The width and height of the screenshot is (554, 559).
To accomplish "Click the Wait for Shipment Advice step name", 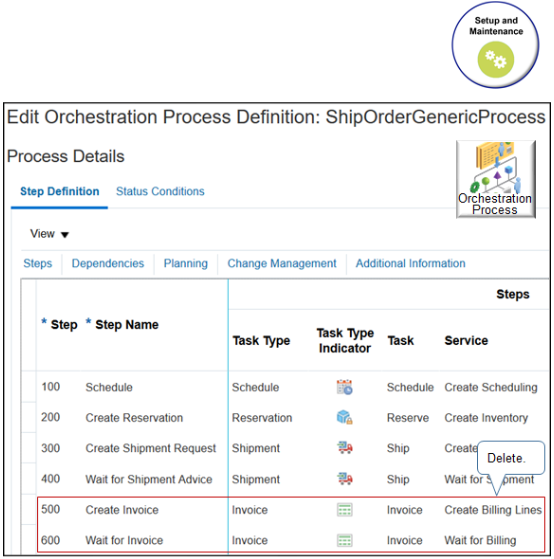I will pos(149,479).
